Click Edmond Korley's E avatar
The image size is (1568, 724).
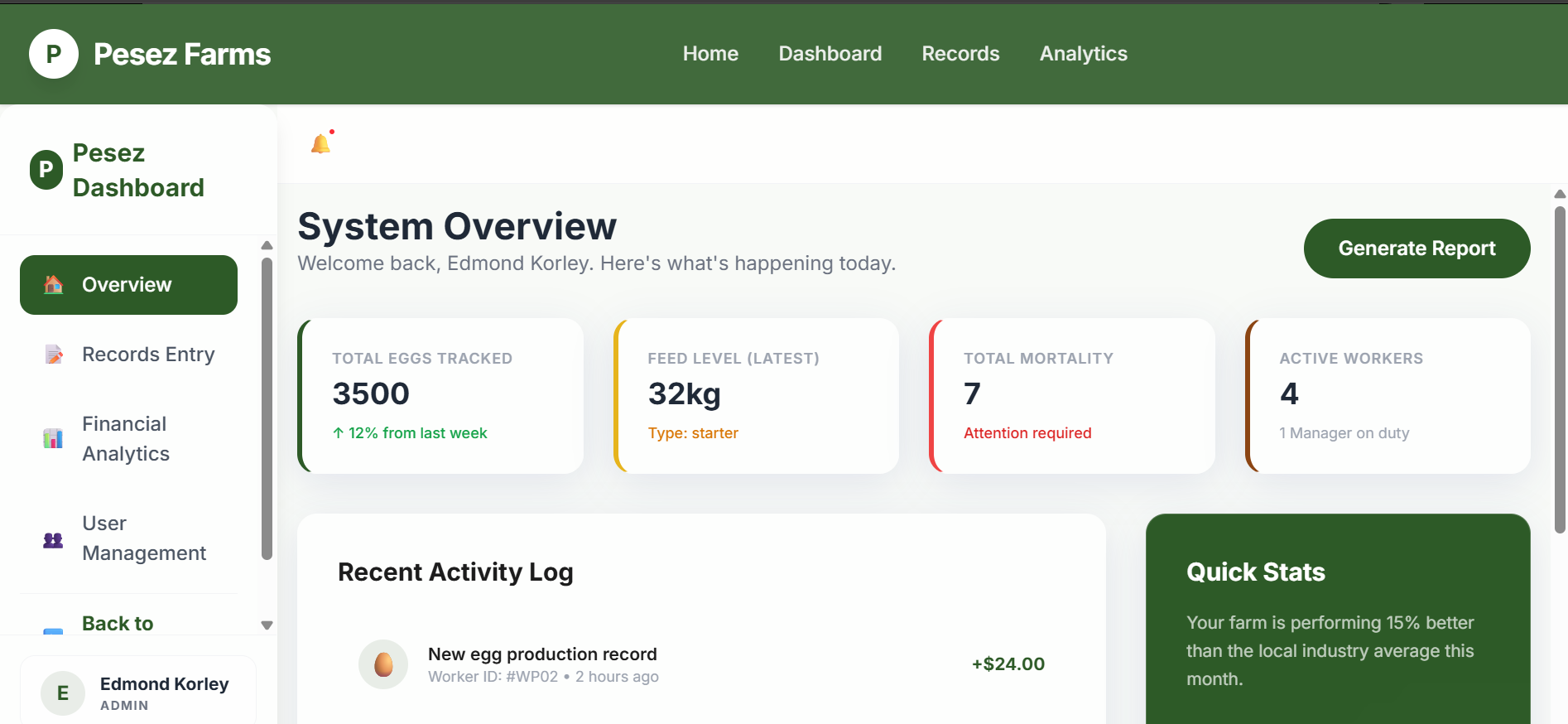63,693
